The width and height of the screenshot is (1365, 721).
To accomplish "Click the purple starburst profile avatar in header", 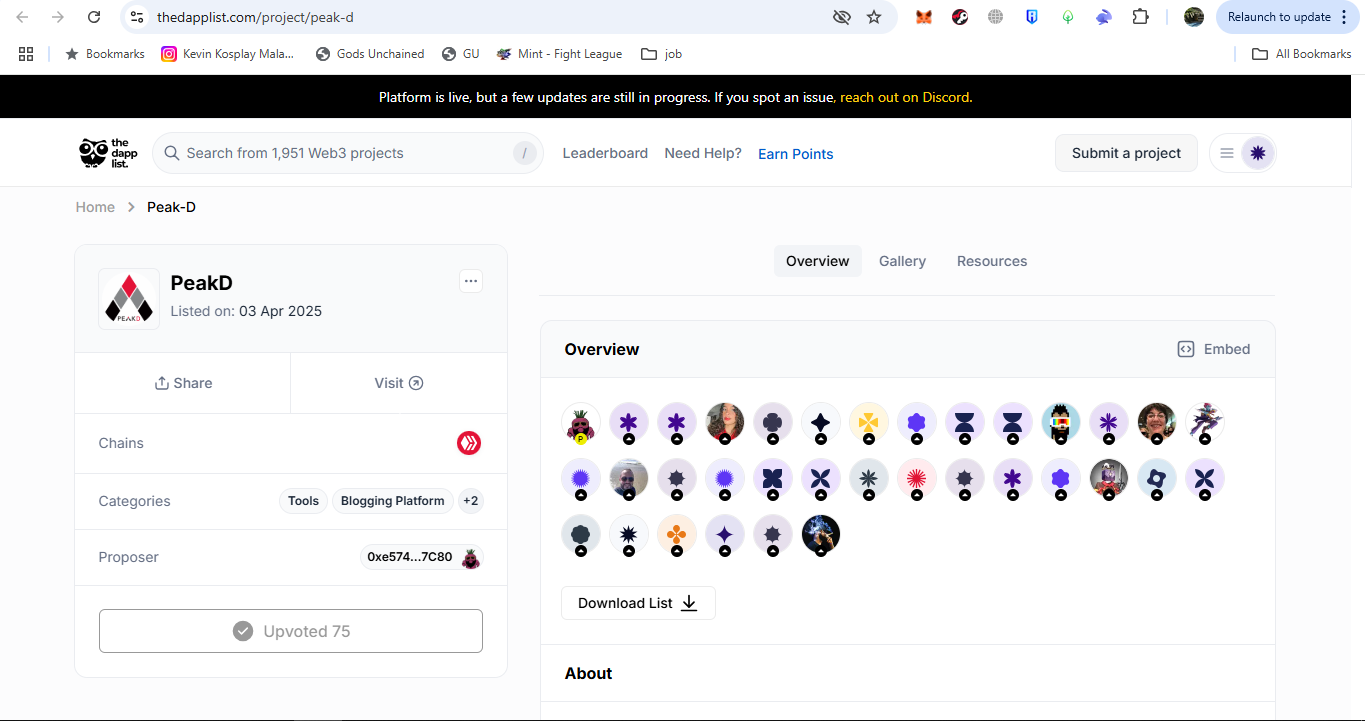I will click(1257, 153).
